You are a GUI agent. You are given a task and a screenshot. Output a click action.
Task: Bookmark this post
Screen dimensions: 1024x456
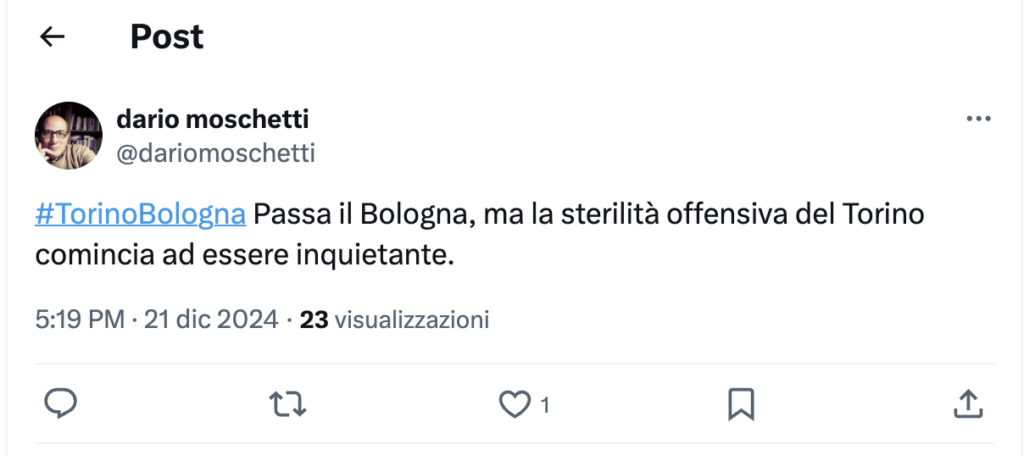pos(740,403)
